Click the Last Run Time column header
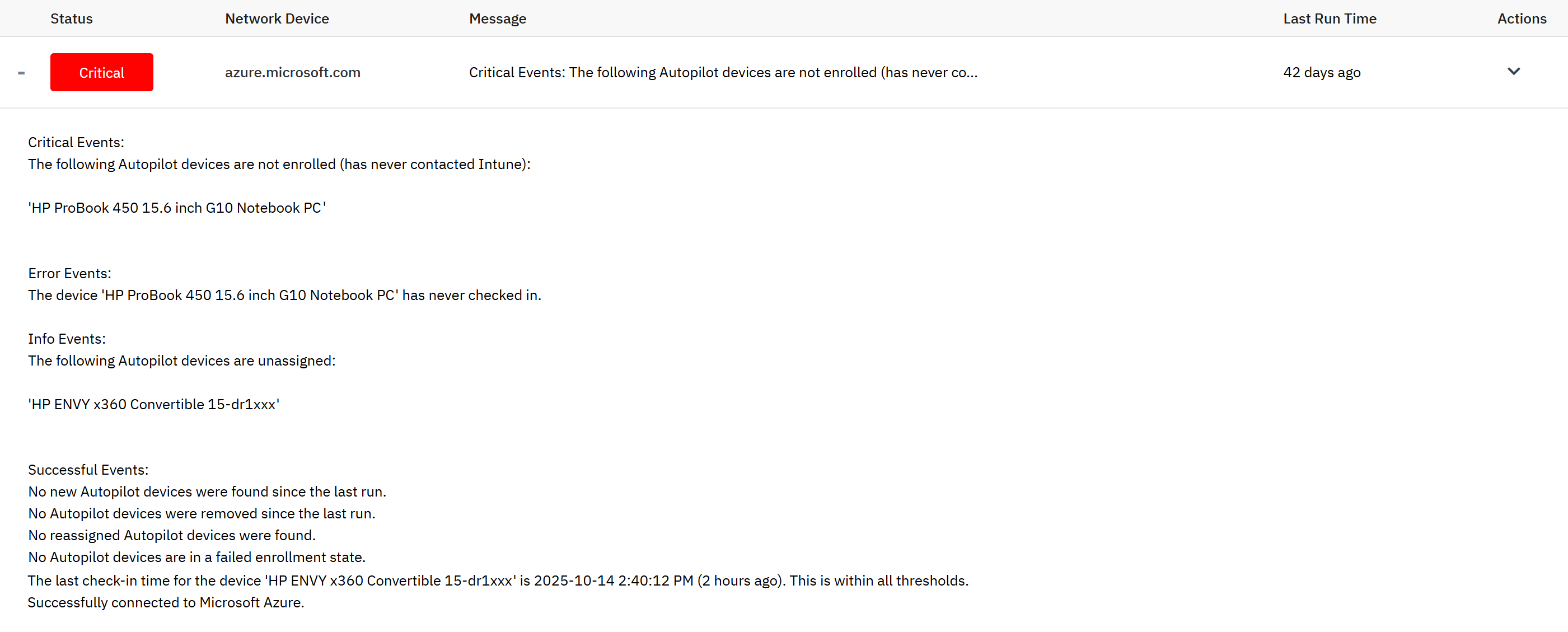The image size is (1568, 632). [x=1330, y=19]
